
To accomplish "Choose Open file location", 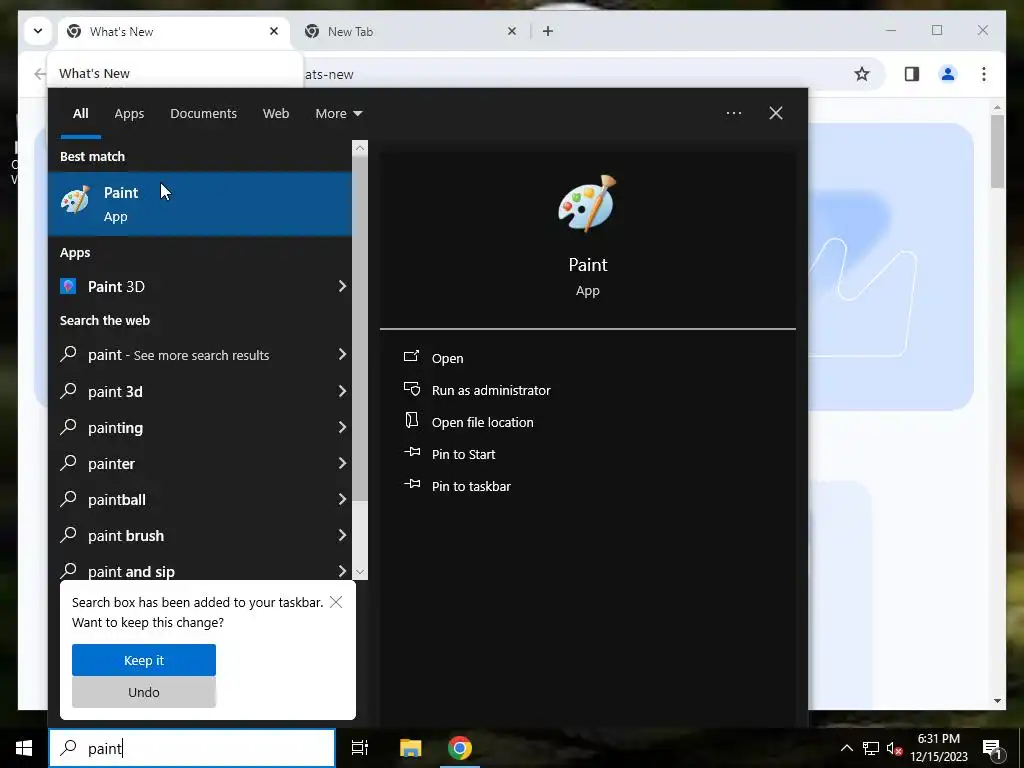I will pos(483,422).
